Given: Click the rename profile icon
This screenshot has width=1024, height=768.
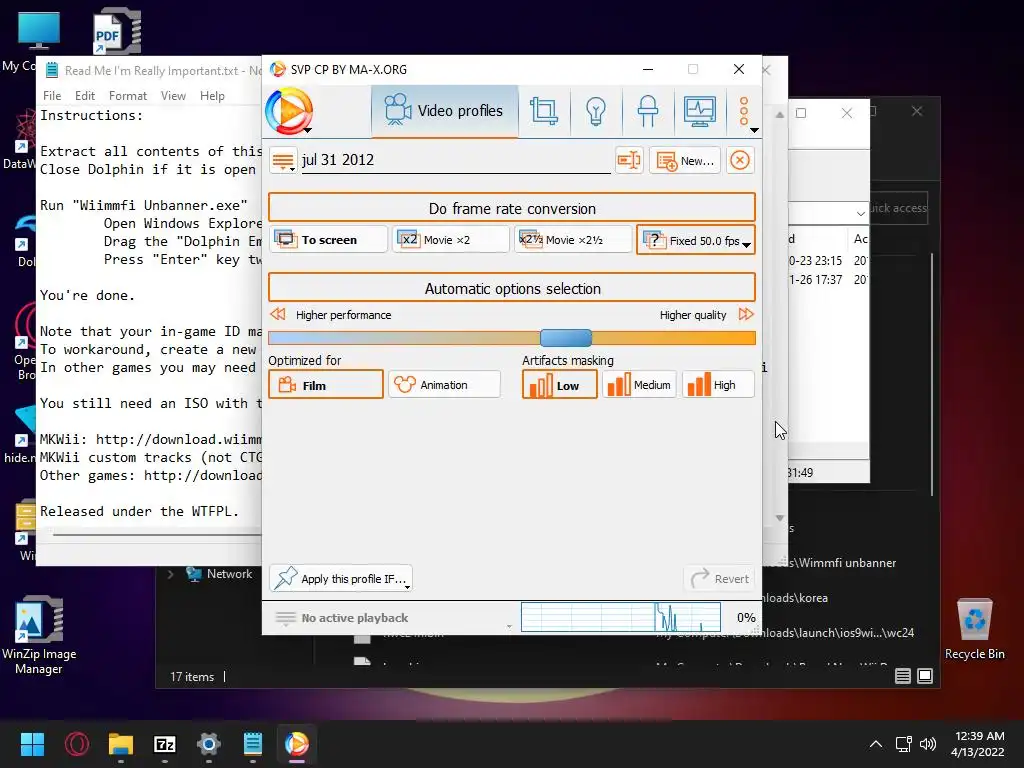Looking at the screenshot, I should click(x=629, y=160).
